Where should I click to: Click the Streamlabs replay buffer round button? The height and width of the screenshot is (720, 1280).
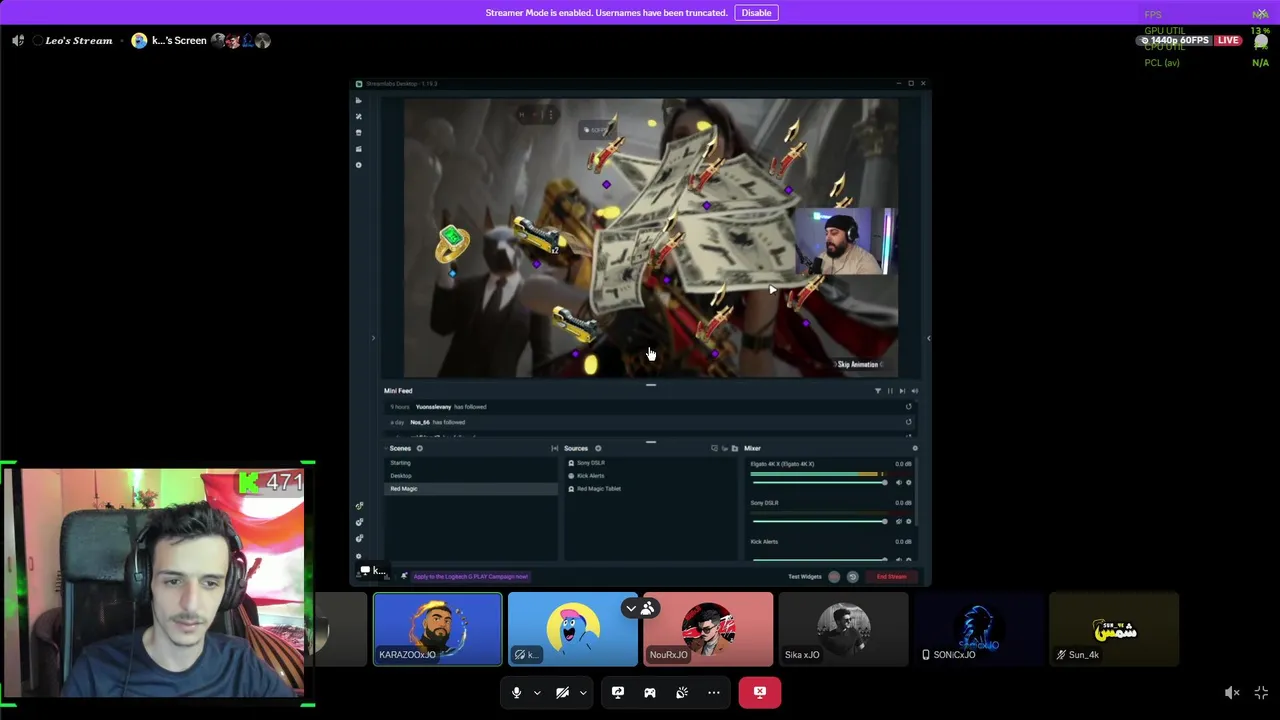point(852,577)
